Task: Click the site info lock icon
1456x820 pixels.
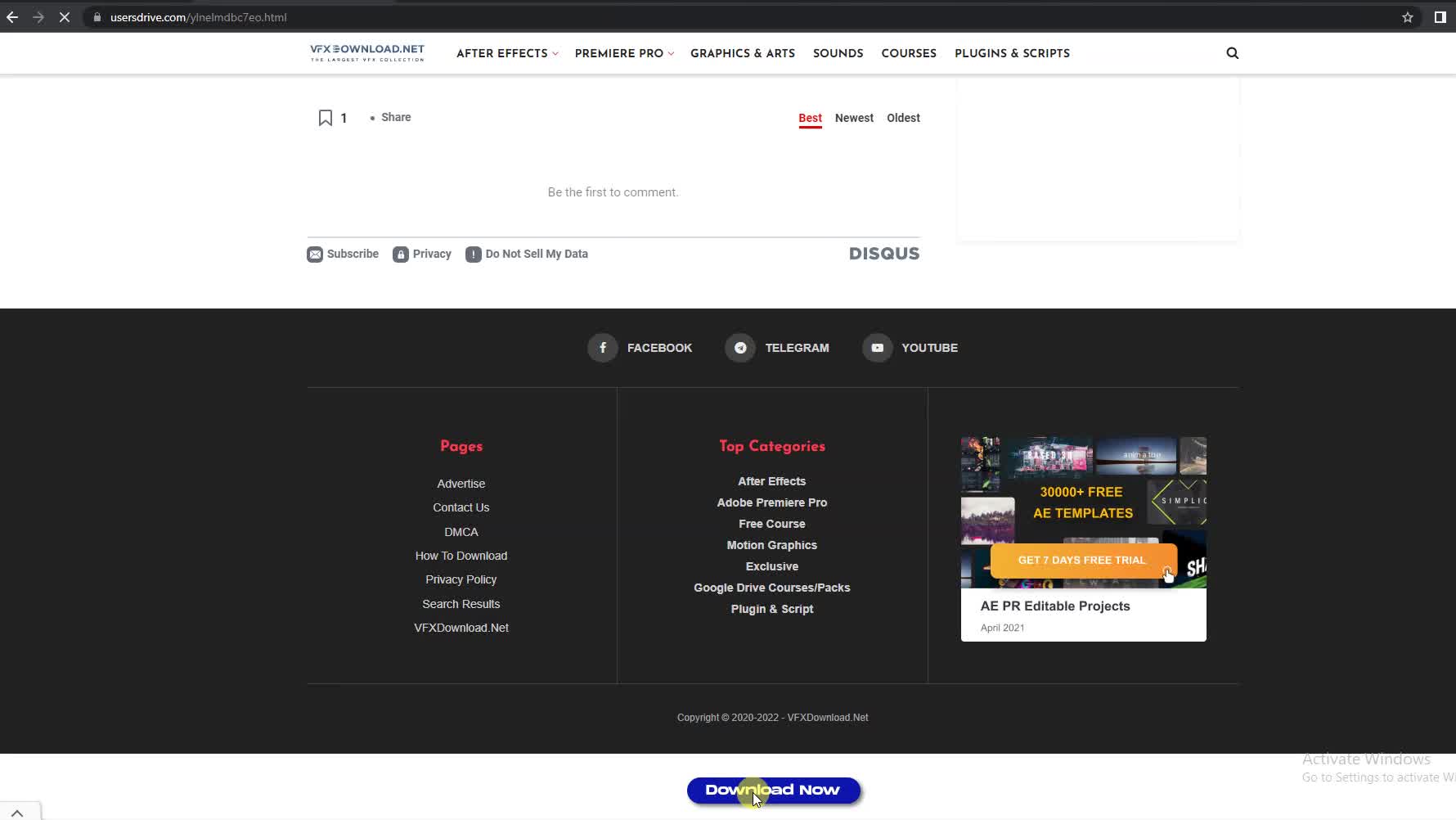Action: pyautogui.click(x=97, y=17)
